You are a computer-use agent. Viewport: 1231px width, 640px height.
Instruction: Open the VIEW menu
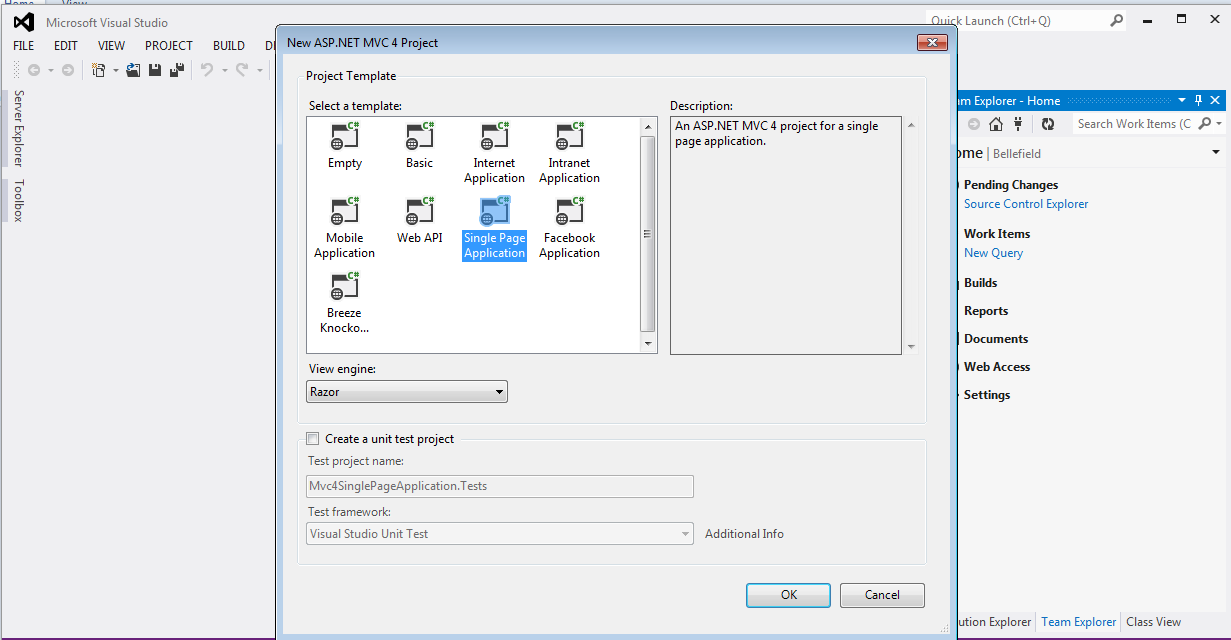click(x=112, y=46)
